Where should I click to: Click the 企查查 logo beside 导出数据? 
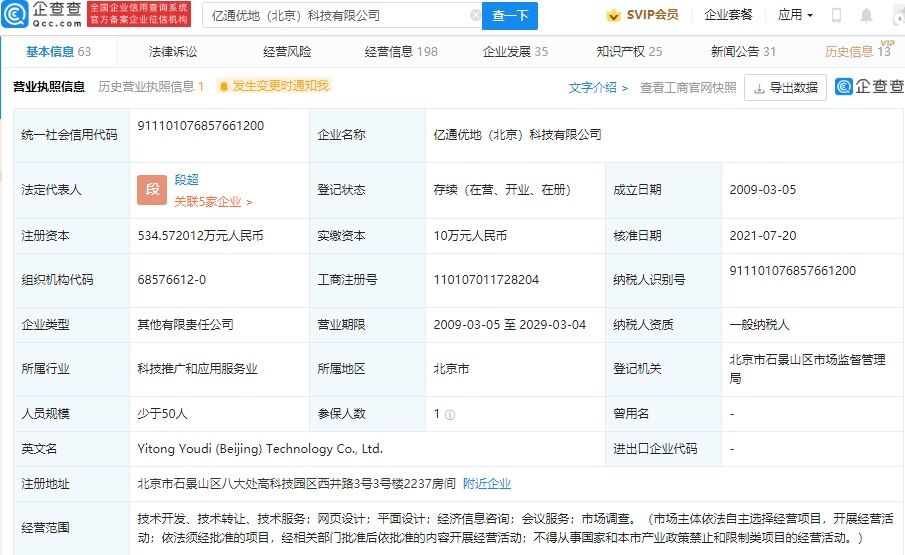869,87
